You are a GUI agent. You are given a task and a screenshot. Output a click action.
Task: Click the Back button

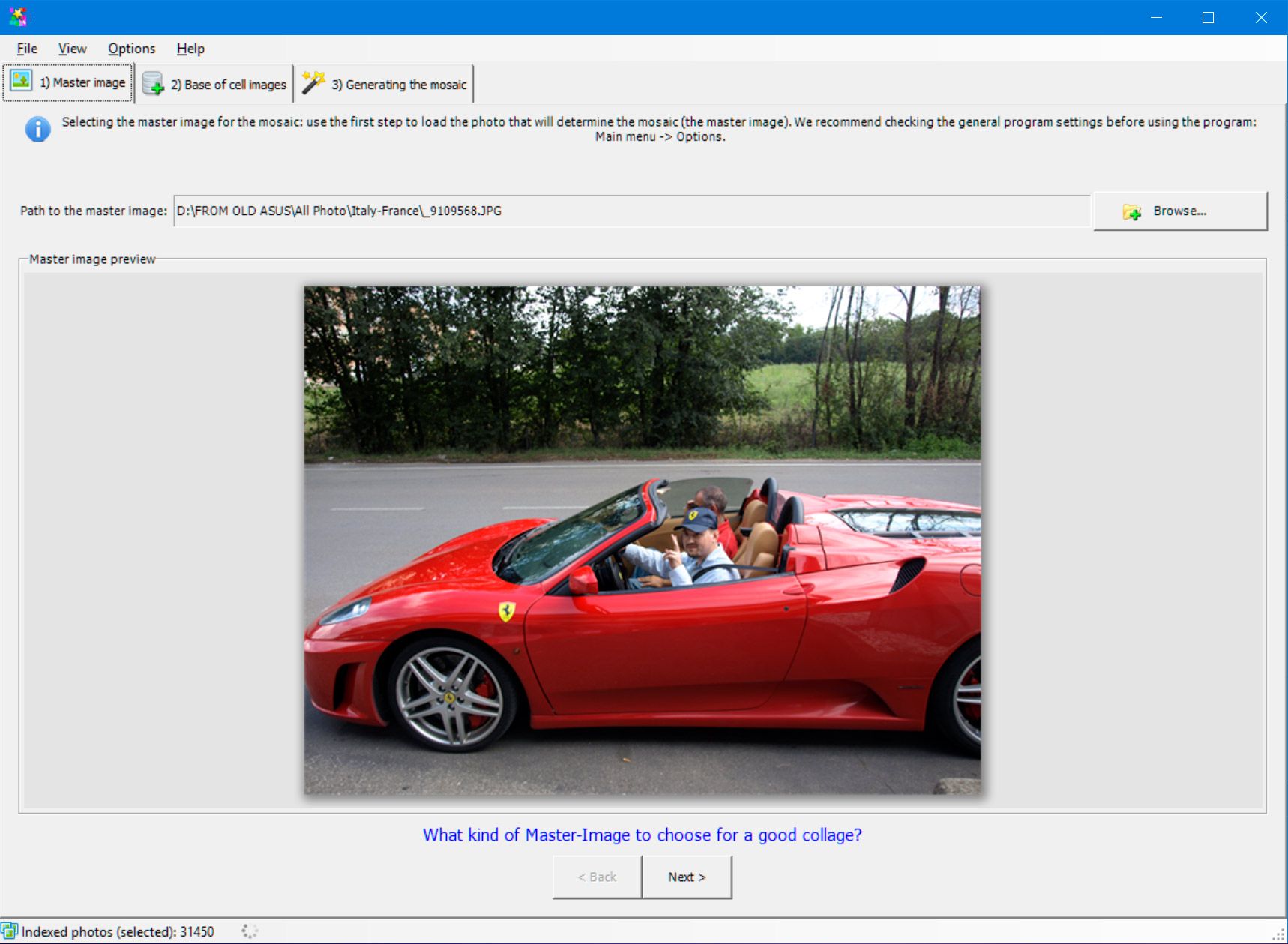click(596, 877)
